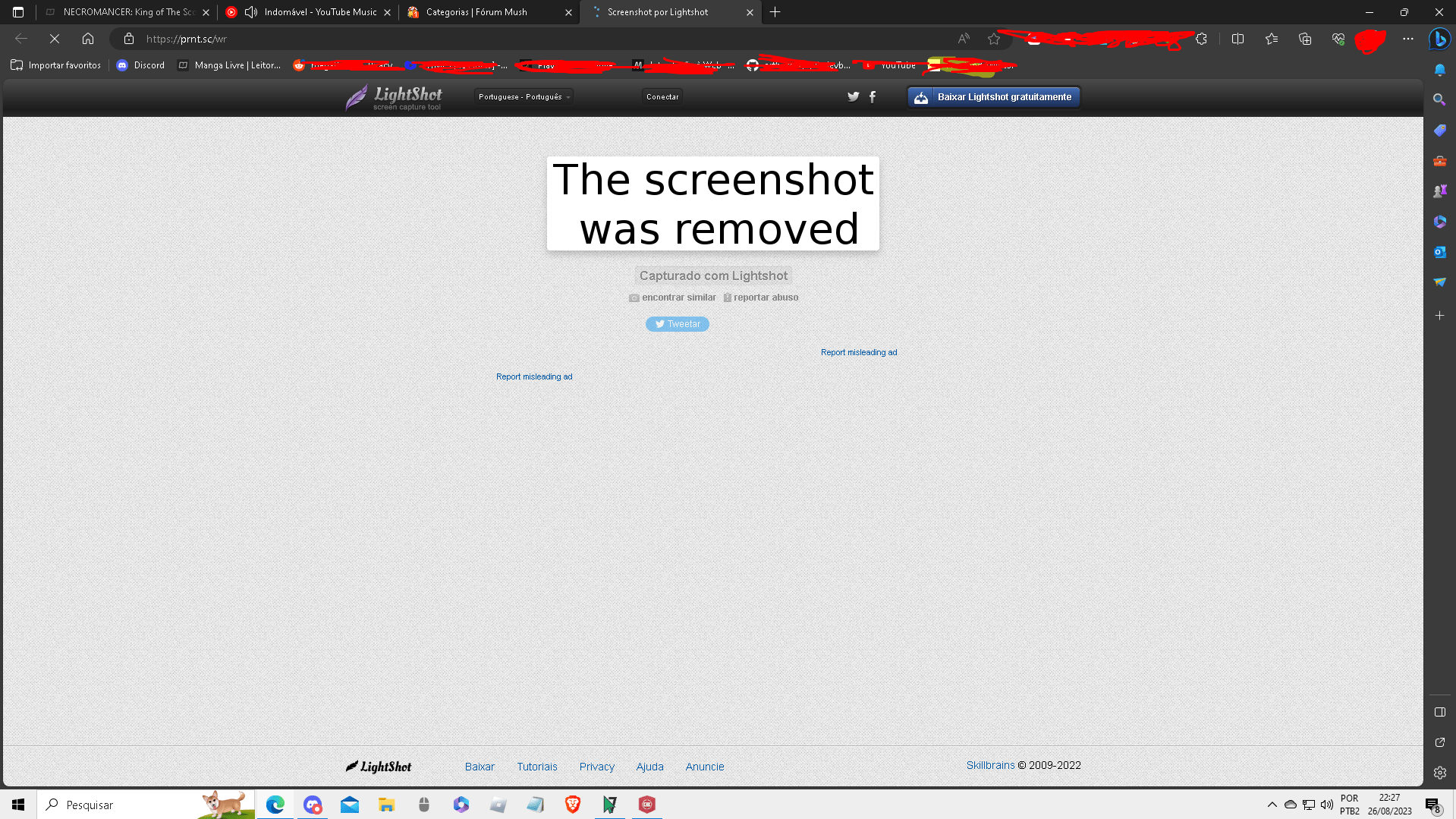Switch to NECROMANCER: King of The Sc tab
This screenshot has height=819, width=1456.
point(127,12)
